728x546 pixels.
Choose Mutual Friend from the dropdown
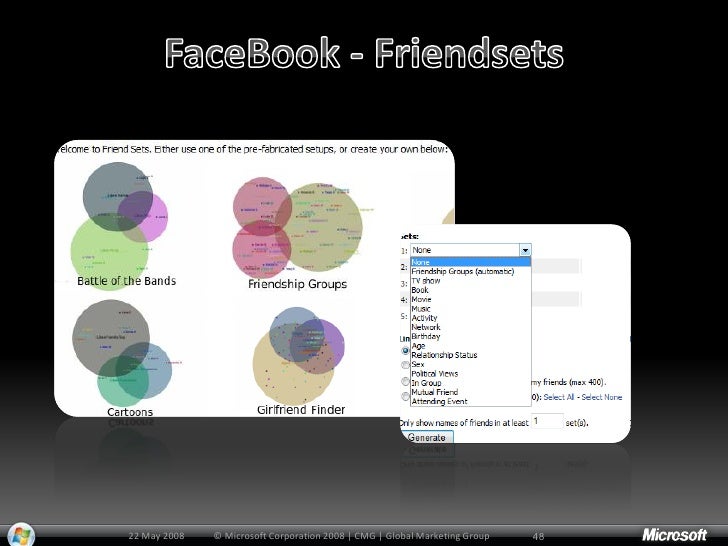435,392
